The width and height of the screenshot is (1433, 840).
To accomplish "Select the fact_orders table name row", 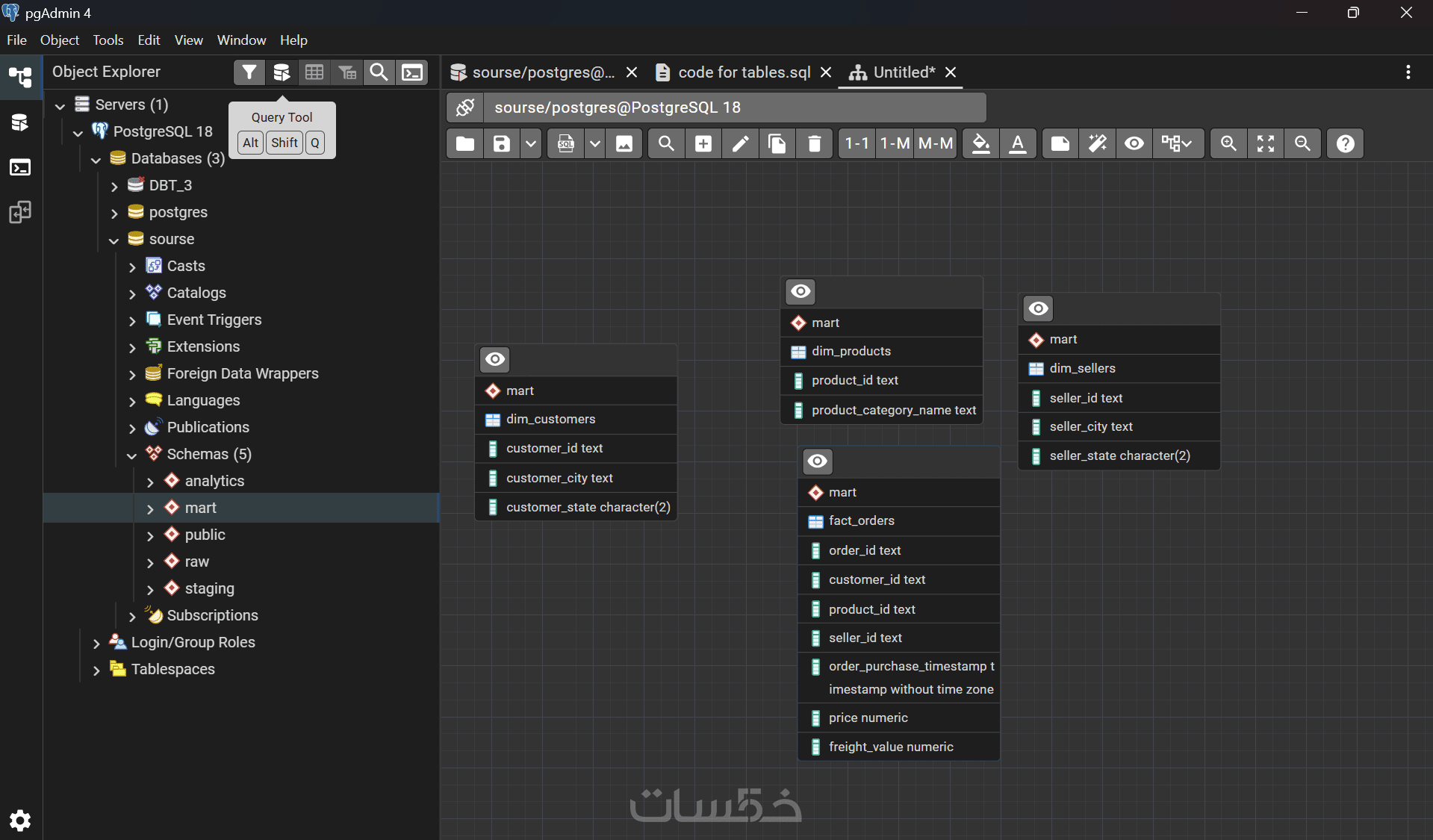I will point(899,521).
